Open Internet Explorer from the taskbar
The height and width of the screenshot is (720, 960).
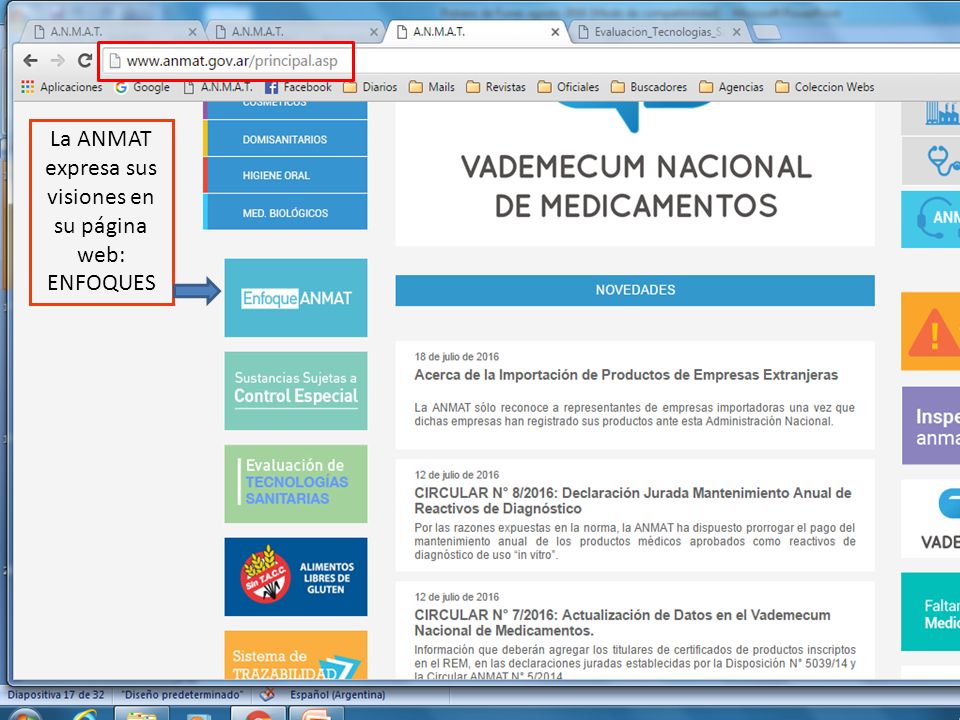coord(84,714)
